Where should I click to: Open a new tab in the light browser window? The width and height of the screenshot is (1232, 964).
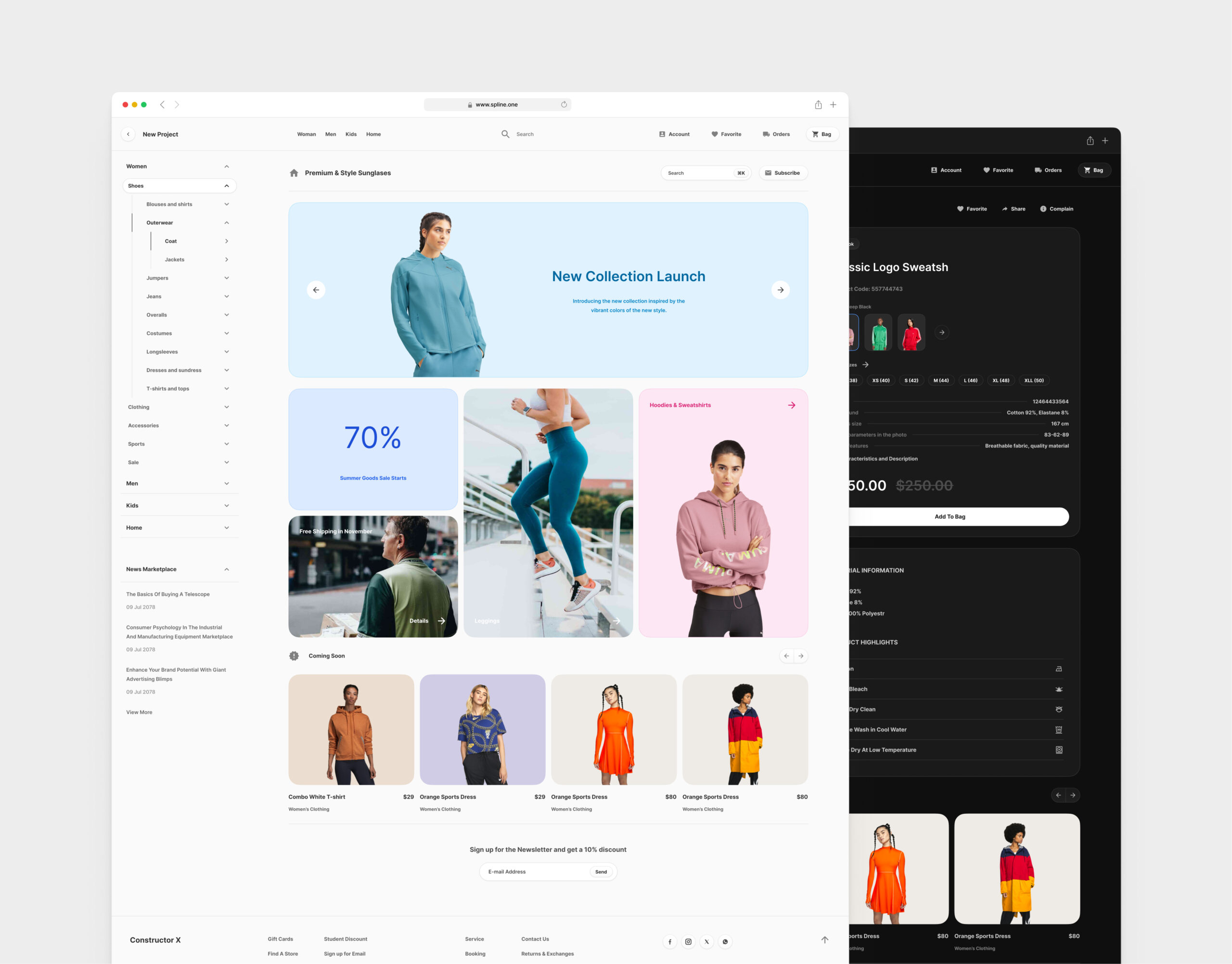coord(833,104)
